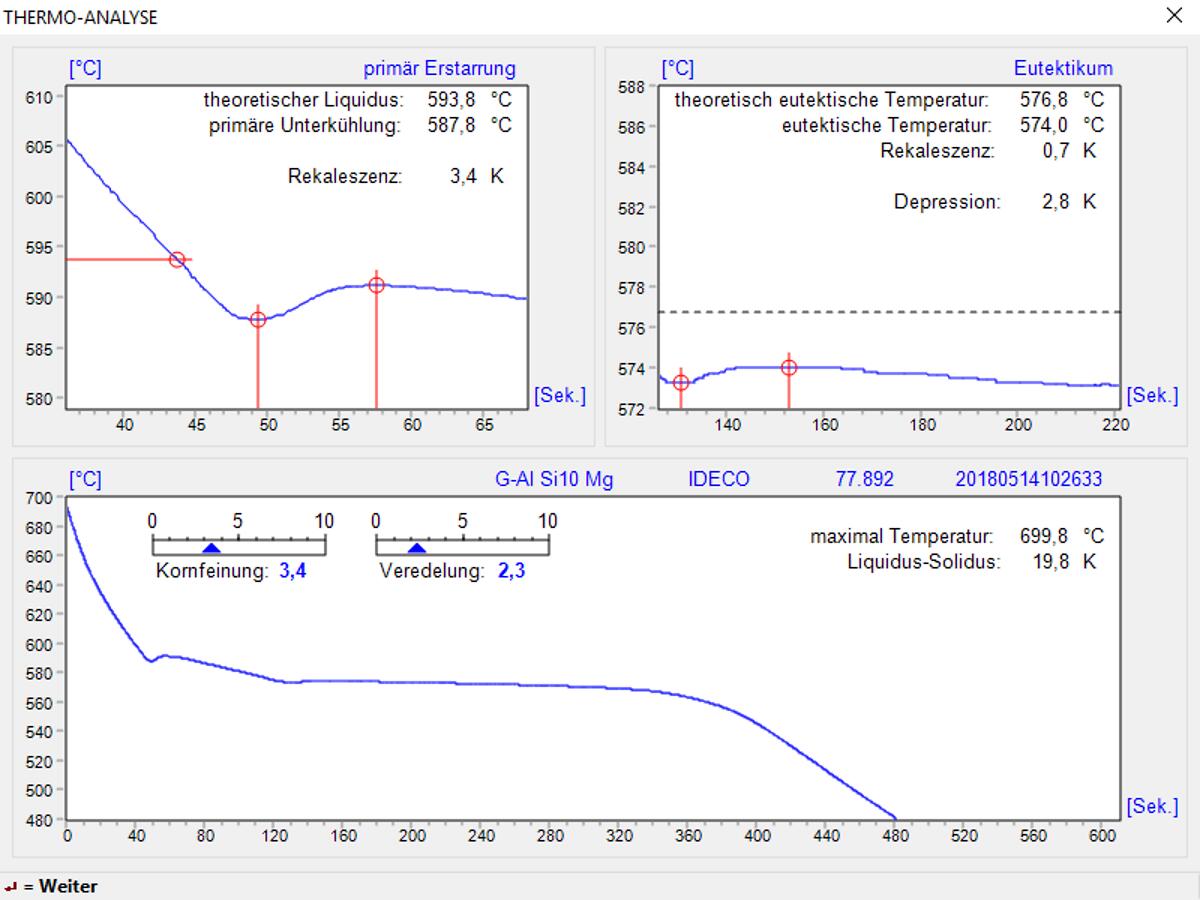Screen dimensions: 1200x900
Task: Click the eutectic maximum circle marker near 150 seconds
Action: [x=789, y=368]
